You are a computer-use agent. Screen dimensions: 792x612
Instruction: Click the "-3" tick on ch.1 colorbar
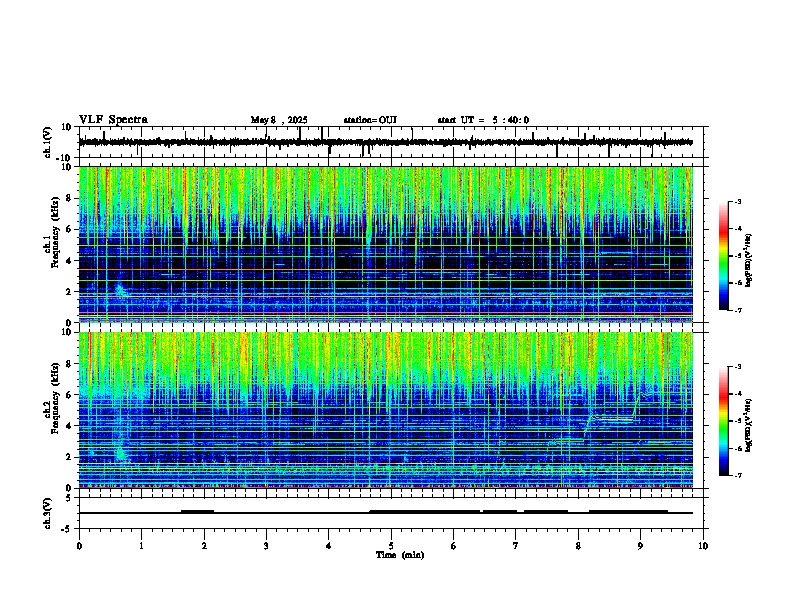coord(737,202)
